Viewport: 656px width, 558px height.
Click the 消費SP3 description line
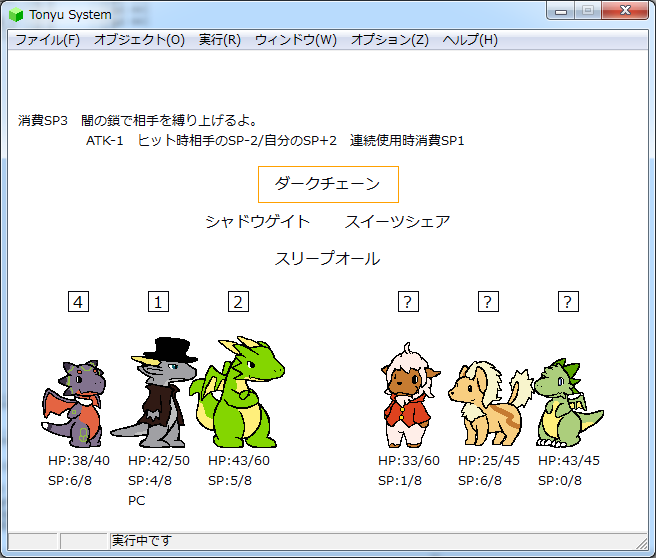pyautogui.click(x=137, y=120)
